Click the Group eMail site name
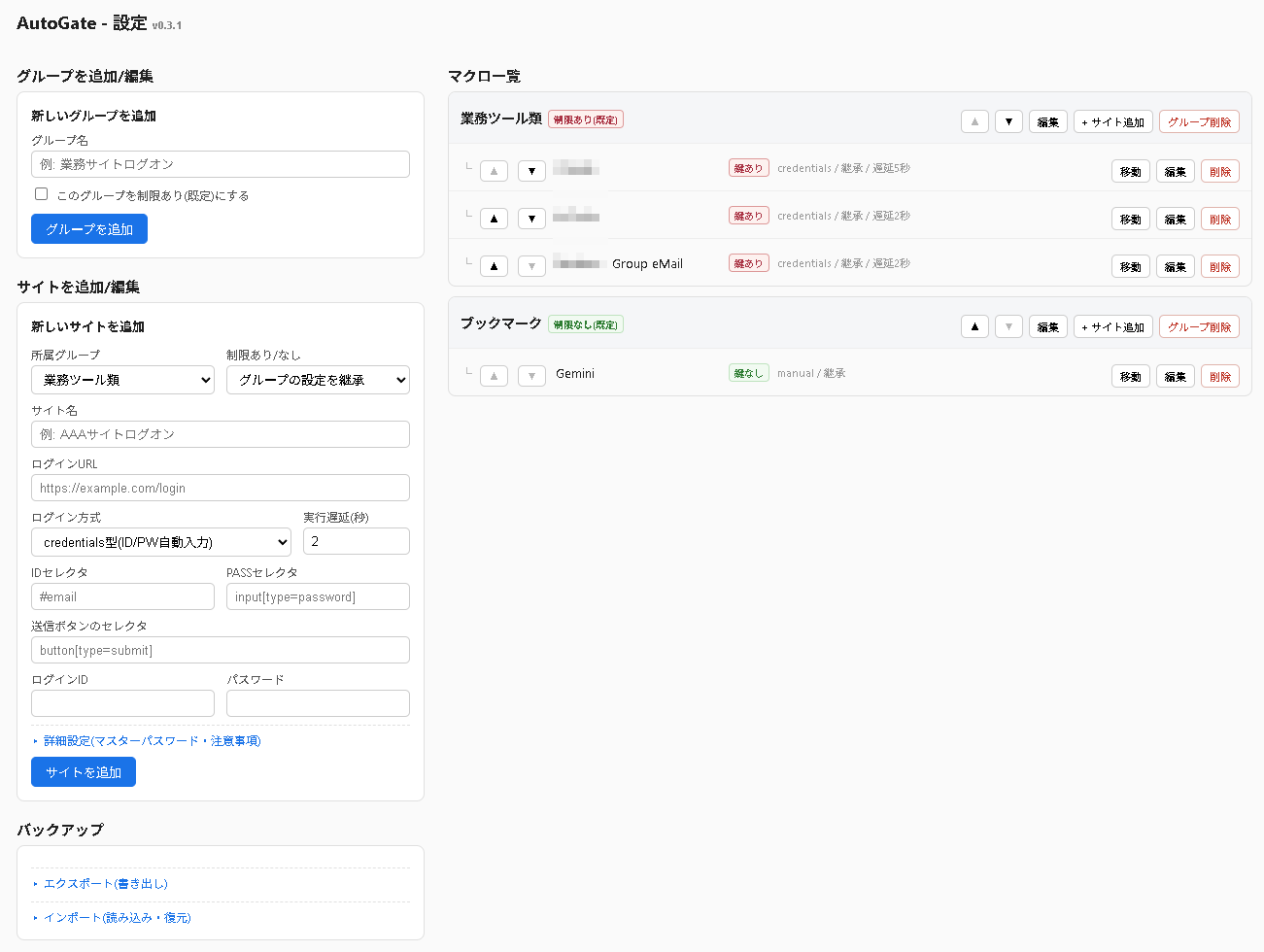This screenshot has height=952, width=1264. [647, 264]
